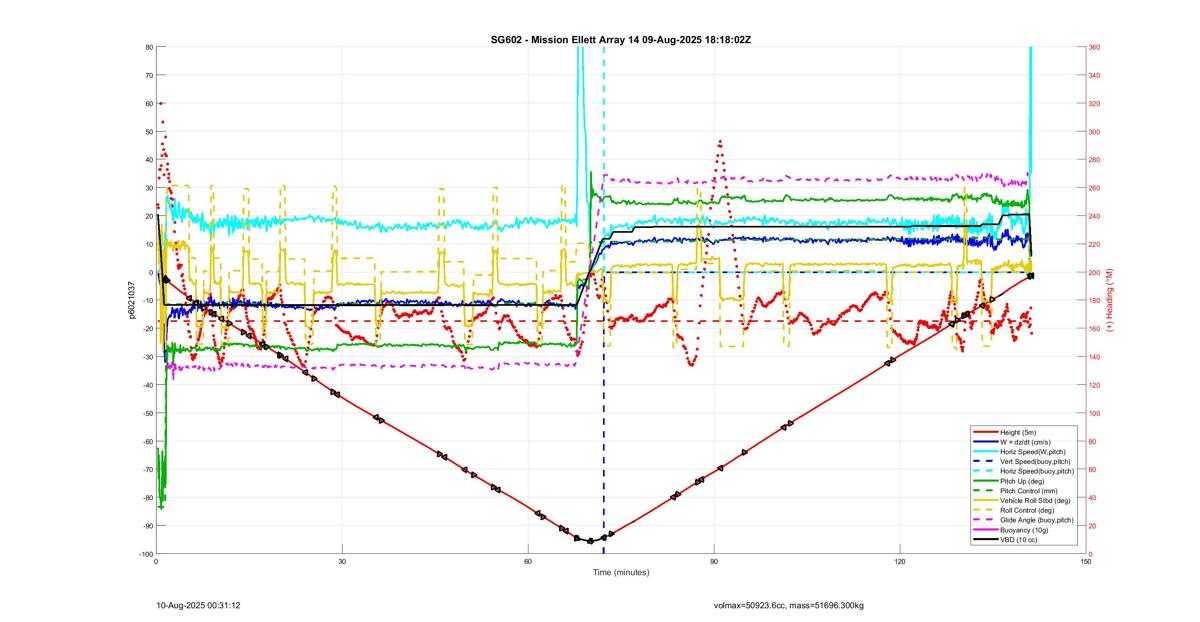1200x622 pixels.
Task: Click the black line sample beside VBD (10 cc)
Action: click(x=984, y=539)
